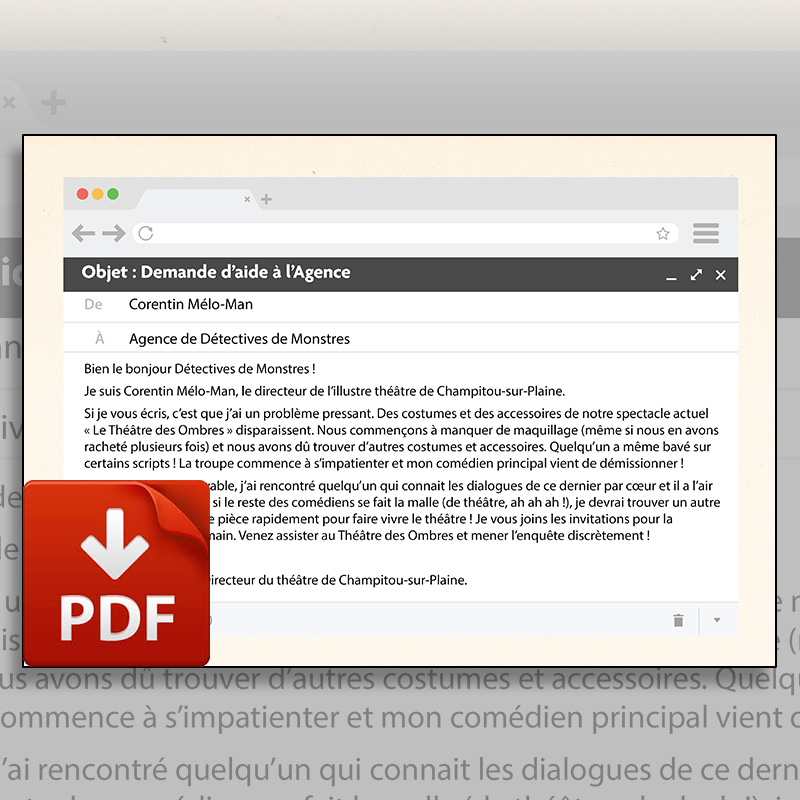
Task: Click the recipient Agence de Détectives de Monstres
Action: pos(239,339)
